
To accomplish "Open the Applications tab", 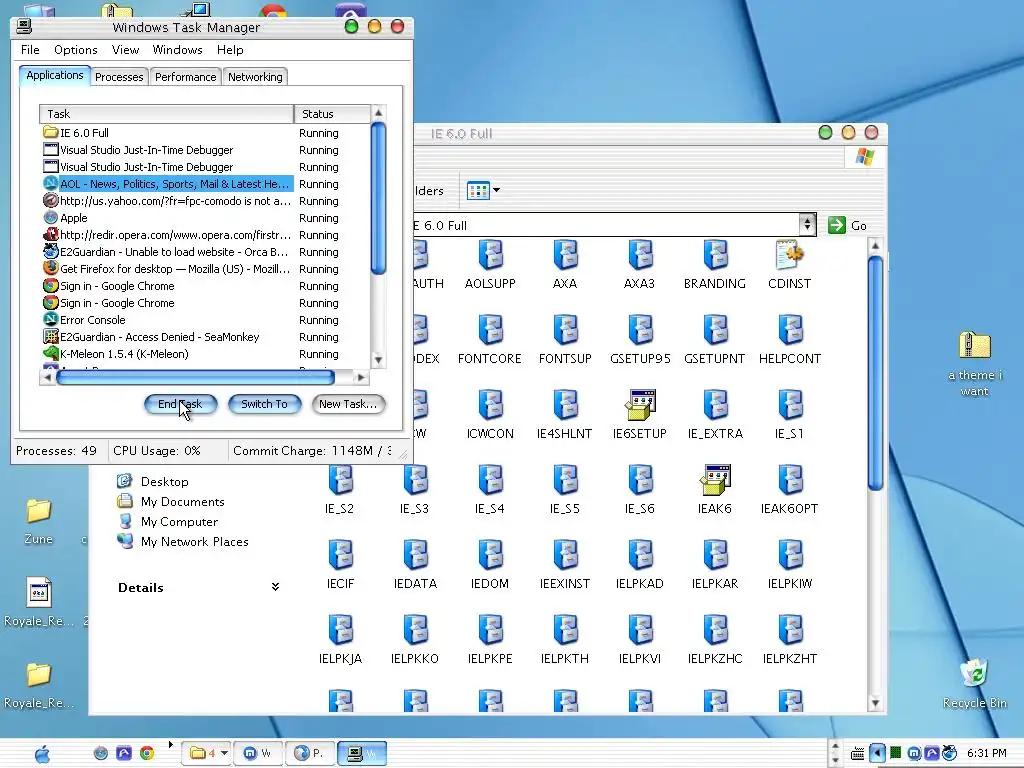I will (55, 75).
